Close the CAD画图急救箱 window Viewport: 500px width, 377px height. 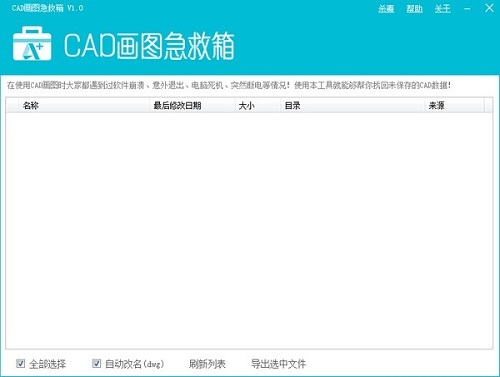tap(489, 8)
